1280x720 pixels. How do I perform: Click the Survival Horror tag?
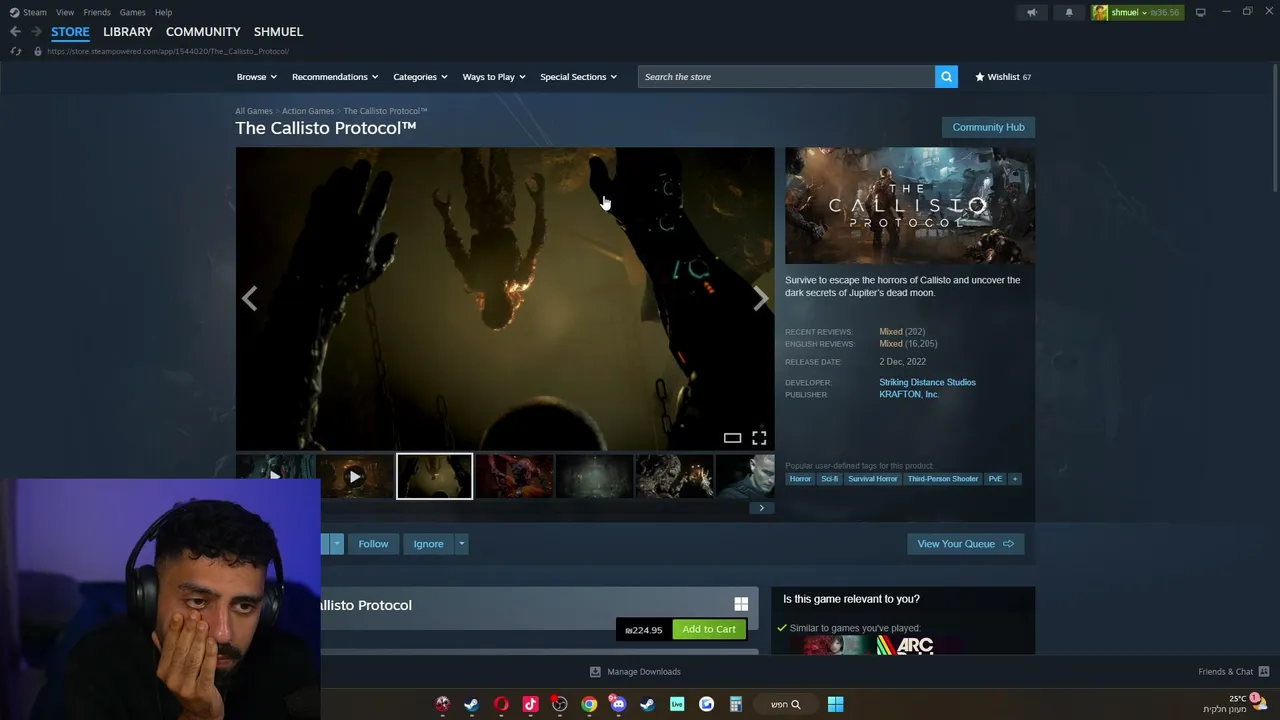coord(873,479)
